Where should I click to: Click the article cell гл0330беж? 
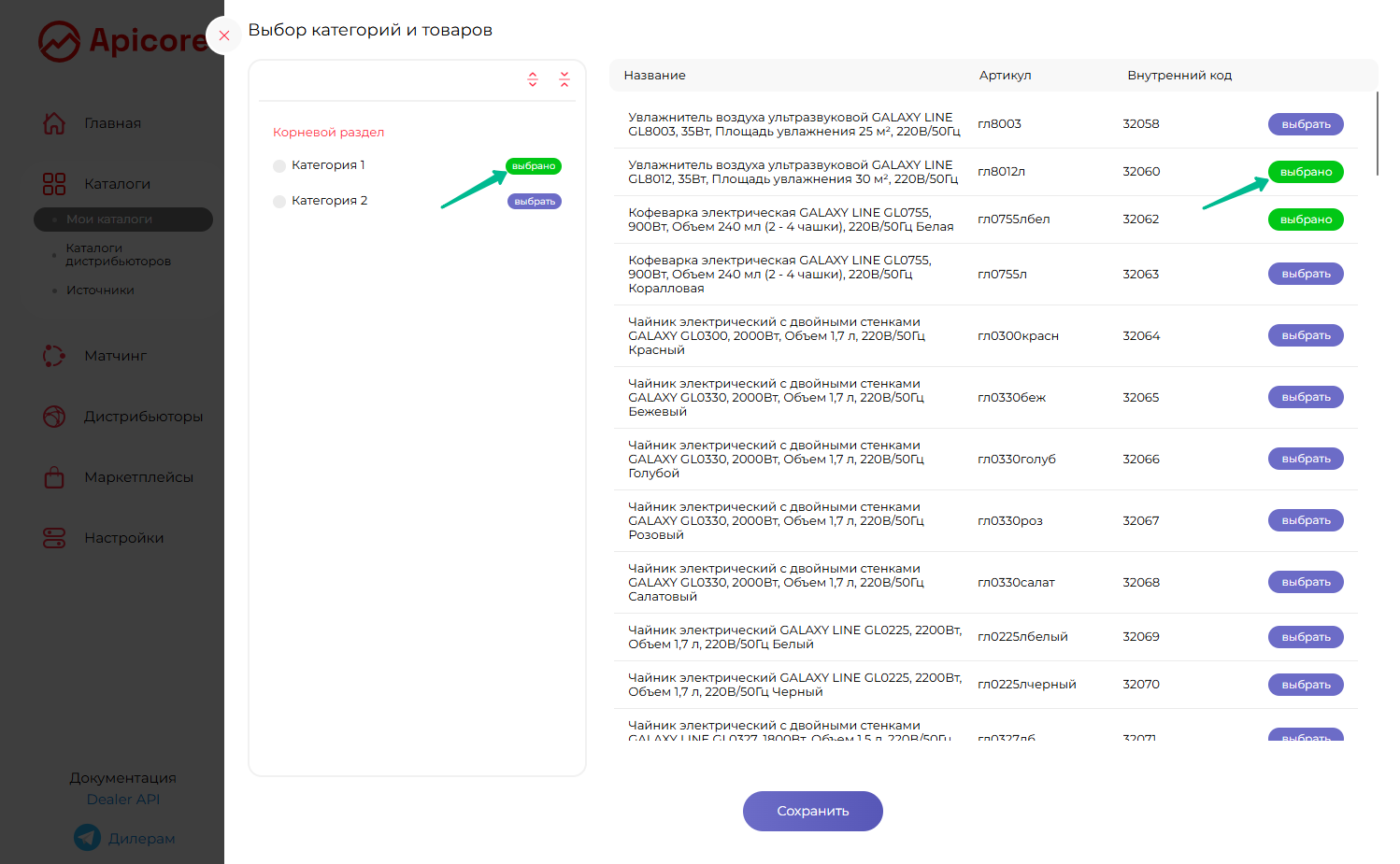click(1011, 398)
